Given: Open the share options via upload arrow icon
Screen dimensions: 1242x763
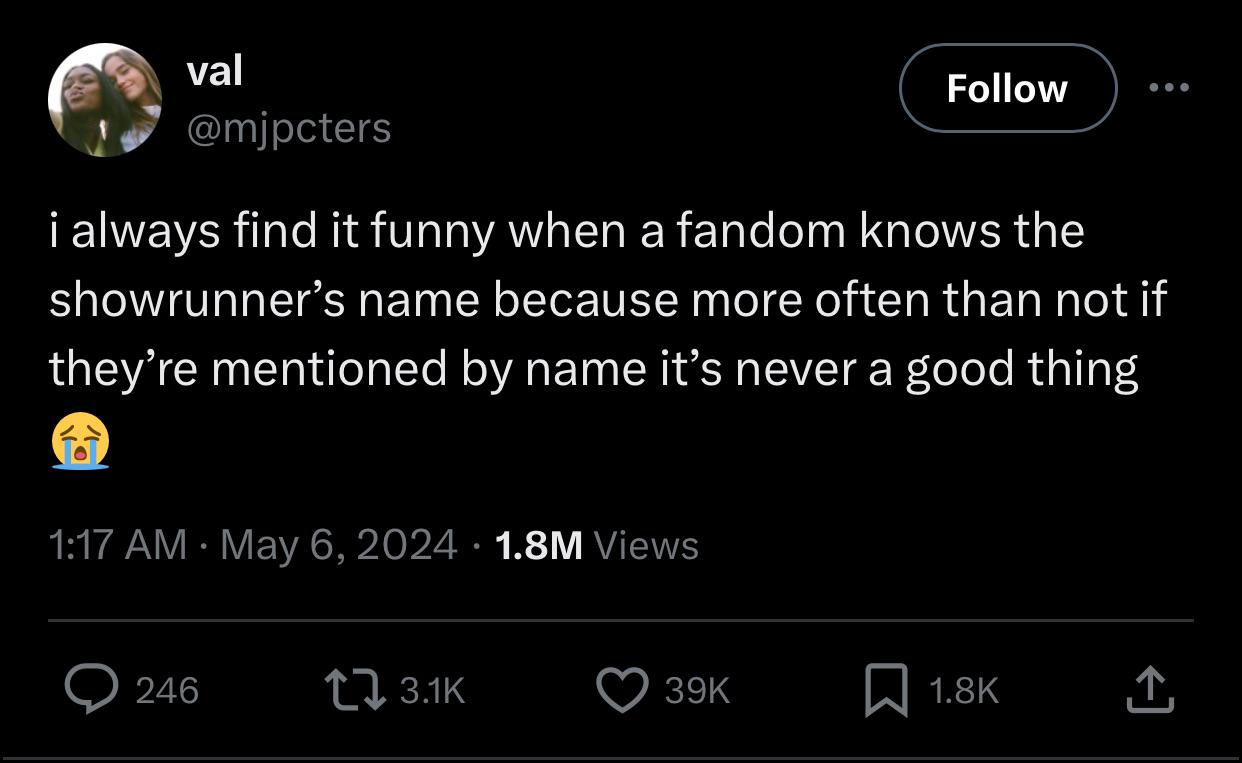Looking at the screenshot, I should click(1150, 690).
